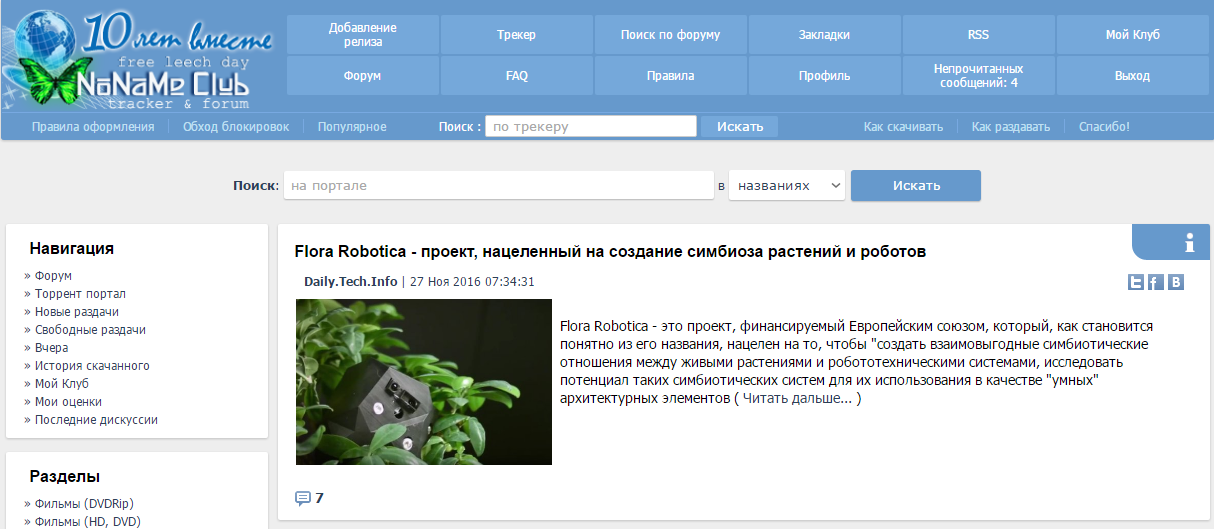Open Спасибо! link

[x=1104, y=127]
